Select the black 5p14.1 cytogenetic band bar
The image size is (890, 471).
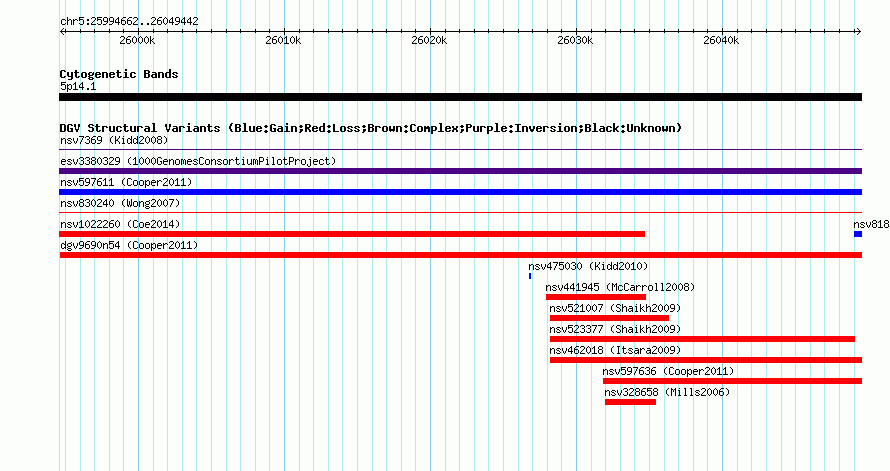[460, 97]
